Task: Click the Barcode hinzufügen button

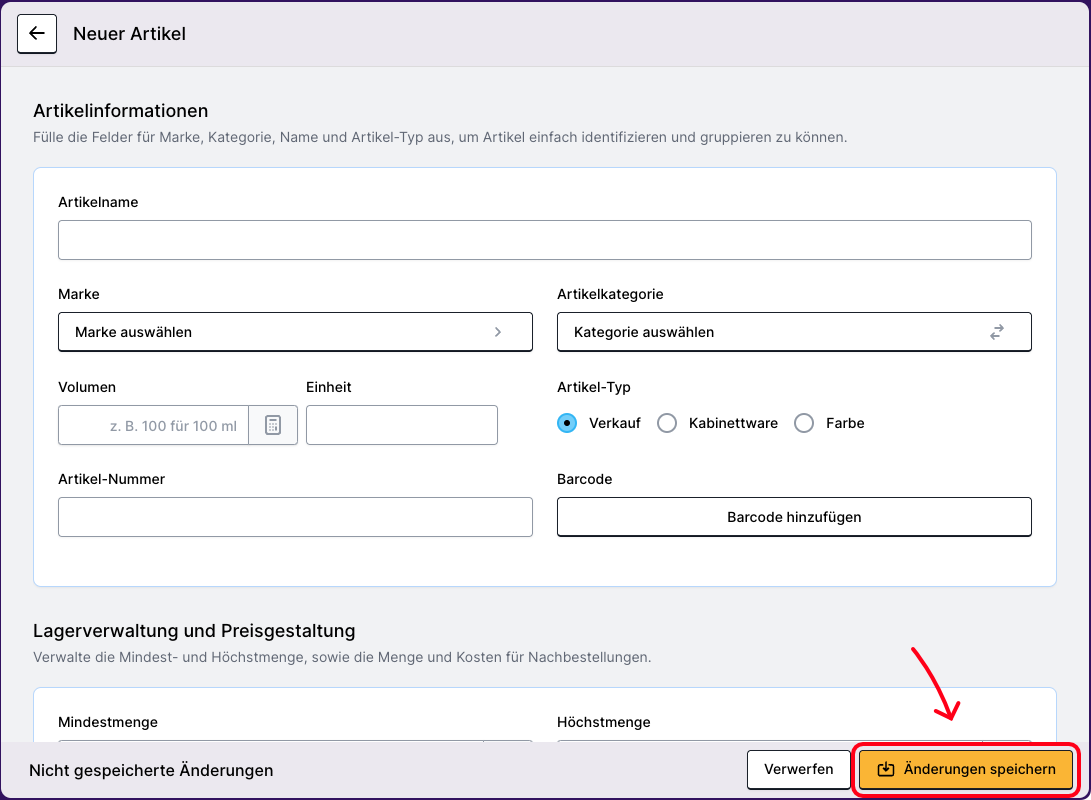Action: 794,517
